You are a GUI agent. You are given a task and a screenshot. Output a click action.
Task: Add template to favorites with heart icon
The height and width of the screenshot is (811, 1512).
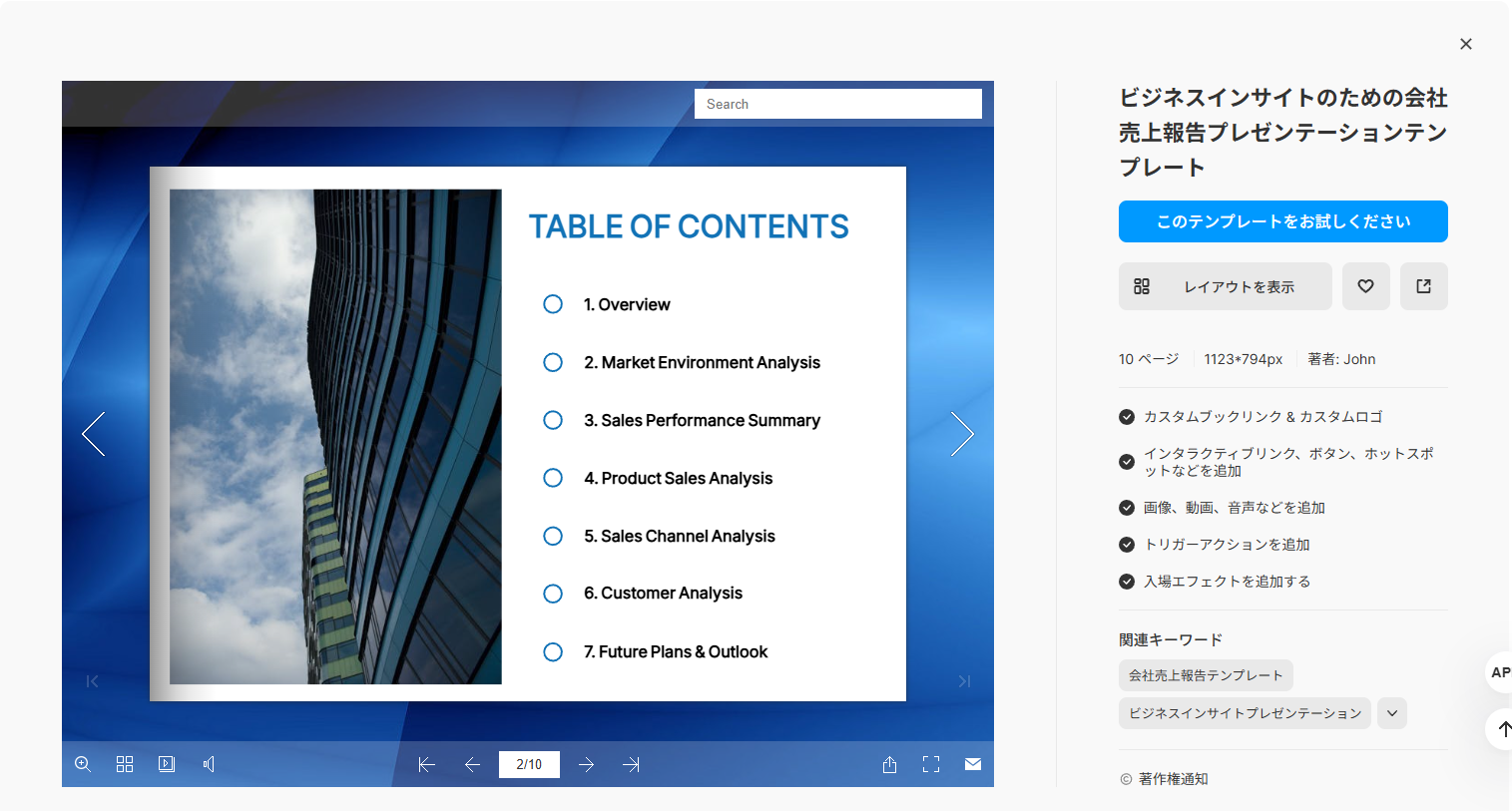[1366, 286]
